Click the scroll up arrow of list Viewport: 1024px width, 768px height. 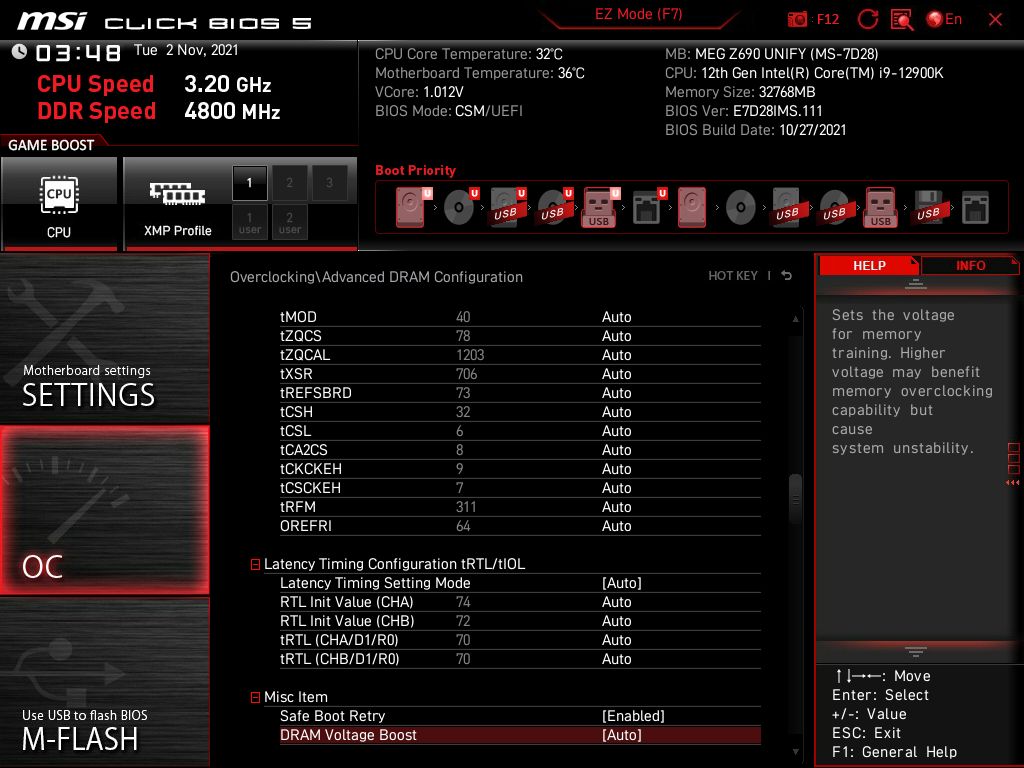(795, 319)
